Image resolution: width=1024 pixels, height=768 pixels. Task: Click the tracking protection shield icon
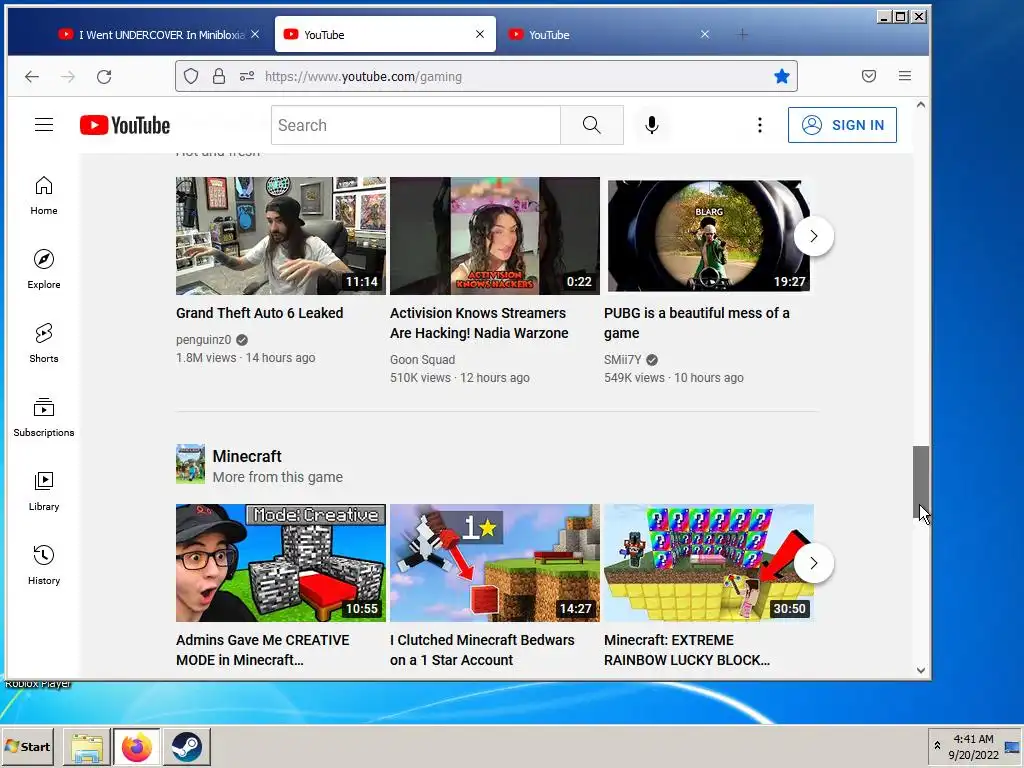pyautogui.click(x=191, y=76)
